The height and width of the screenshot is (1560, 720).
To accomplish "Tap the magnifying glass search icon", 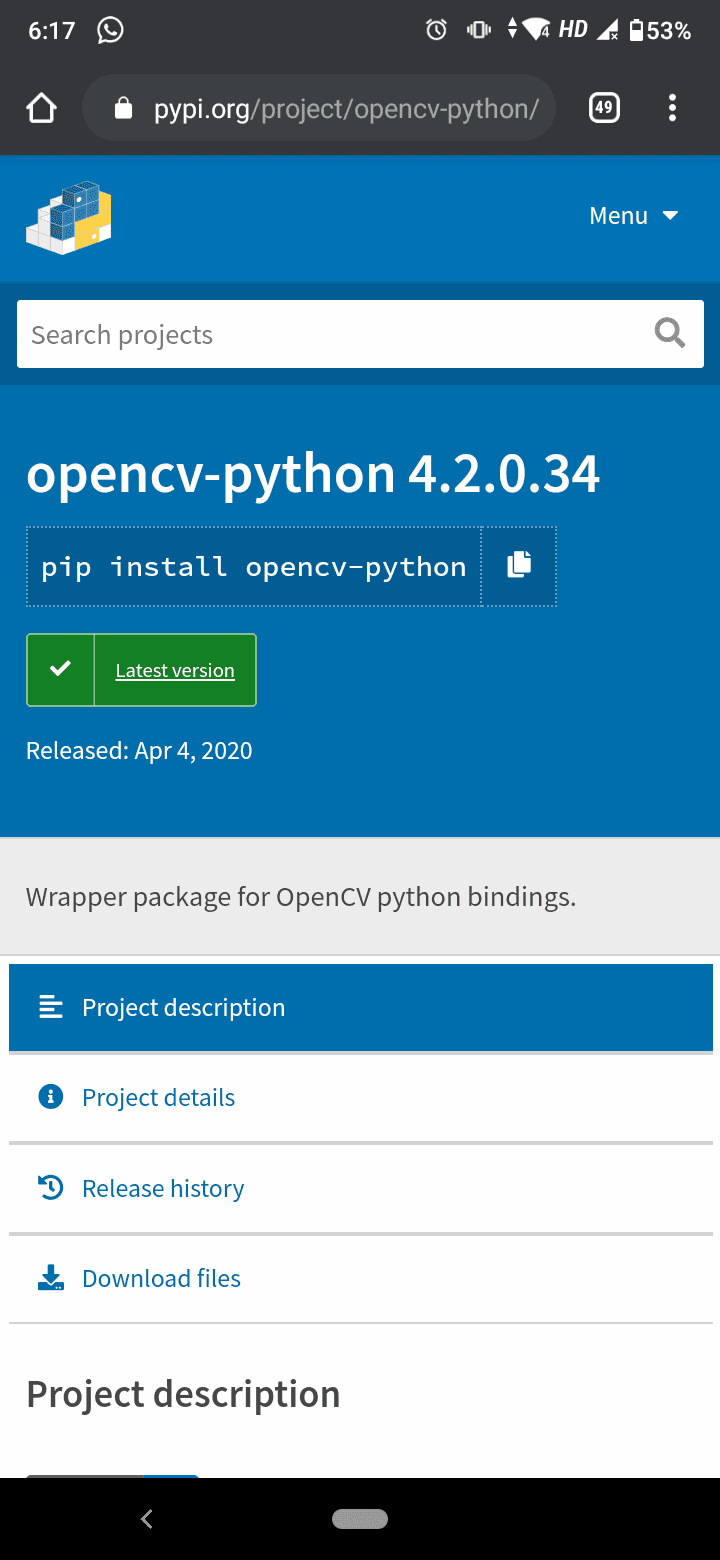I will [670, 333].
